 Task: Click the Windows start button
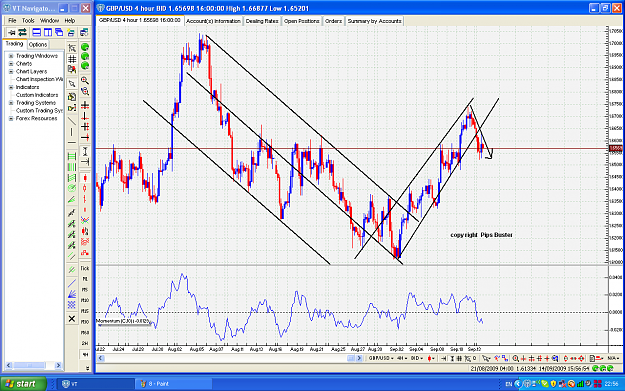pyautogui.click(x=24, y=384)
